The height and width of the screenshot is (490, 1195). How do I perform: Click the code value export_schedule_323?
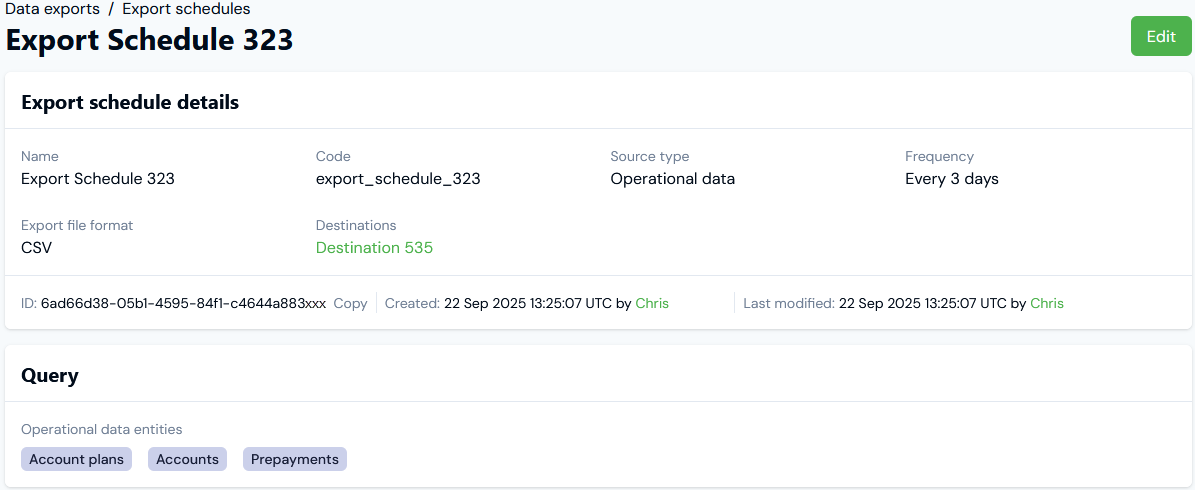(x=398, y=179)
